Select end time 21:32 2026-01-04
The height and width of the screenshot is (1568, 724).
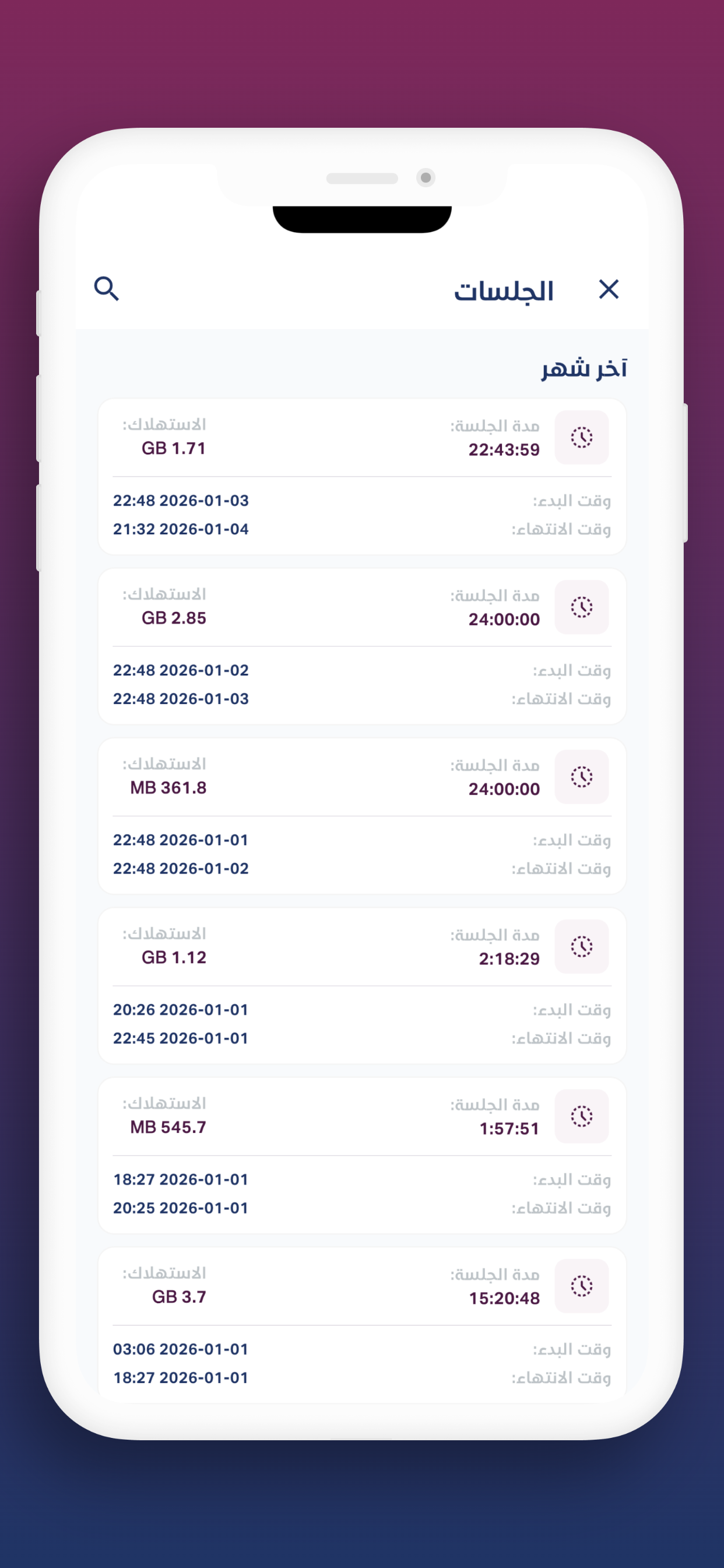[181, 529]
